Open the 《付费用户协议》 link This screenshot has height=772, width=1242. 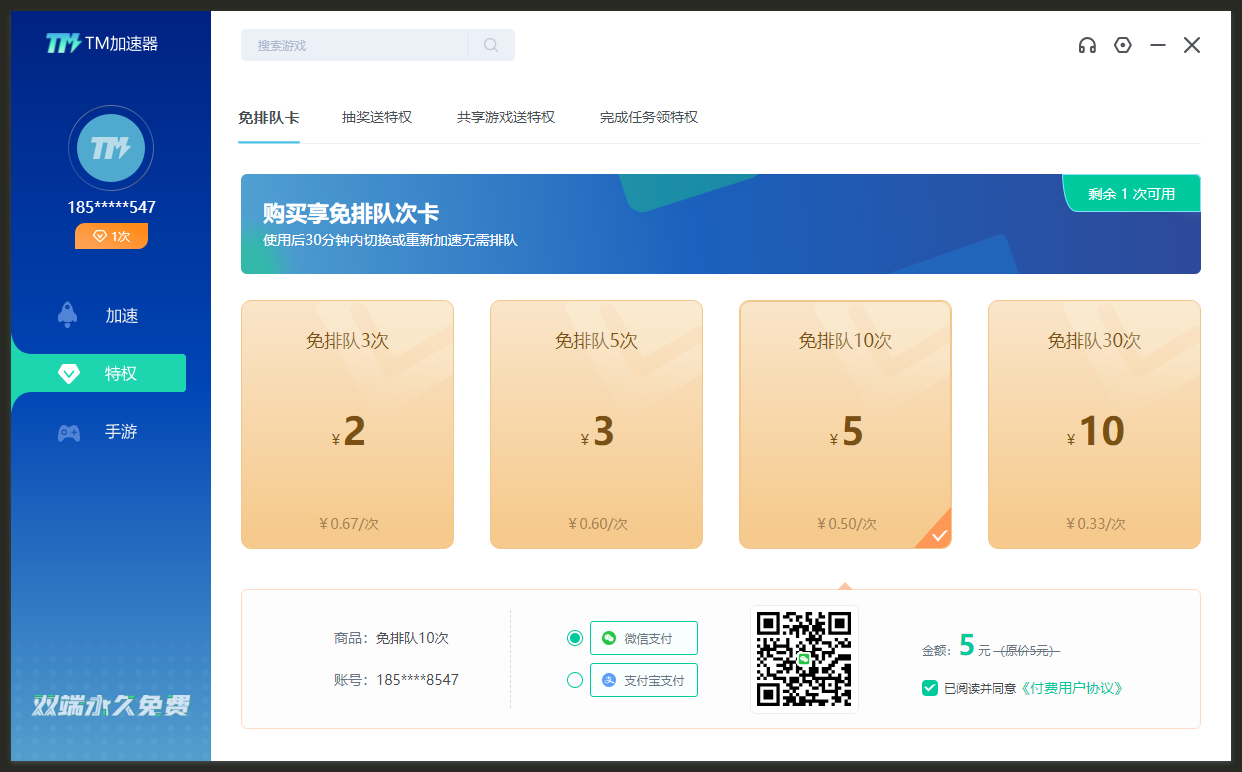point(1072,688)
